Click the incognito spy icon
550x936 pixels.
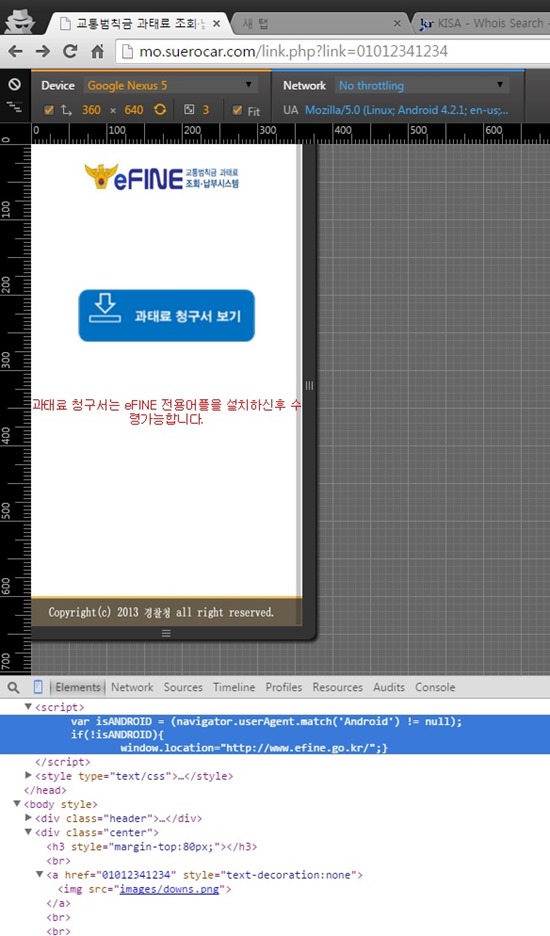click(x=19, y=21)
